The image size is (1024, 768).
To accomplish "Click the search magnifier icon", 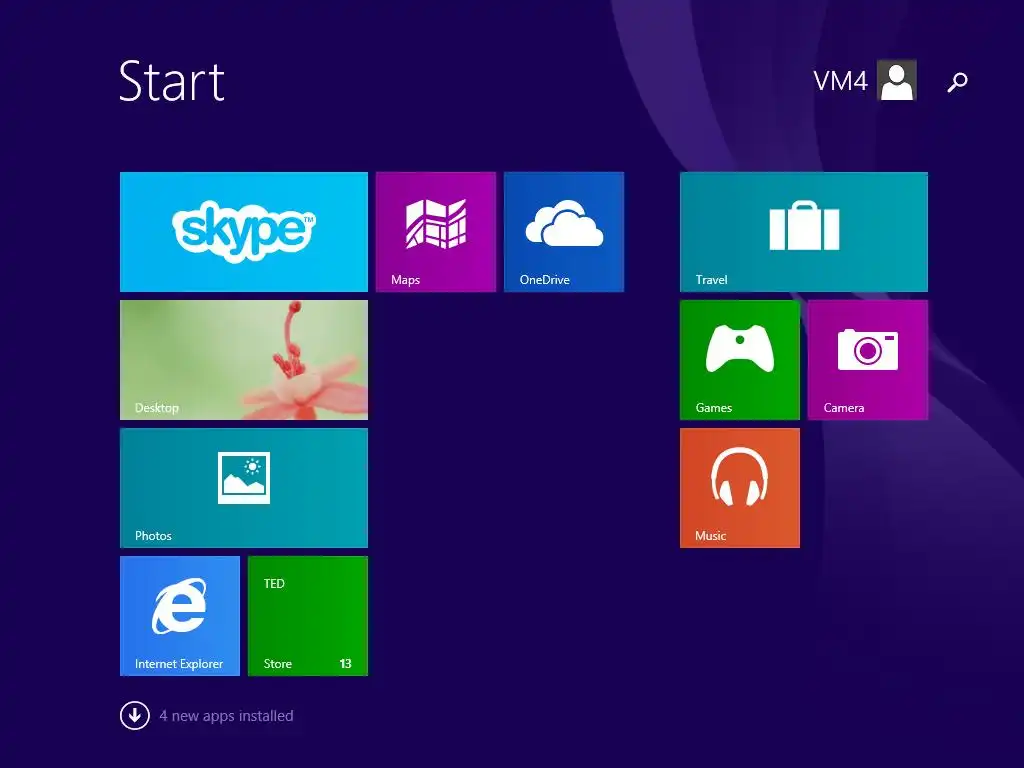I will point(957,82).
